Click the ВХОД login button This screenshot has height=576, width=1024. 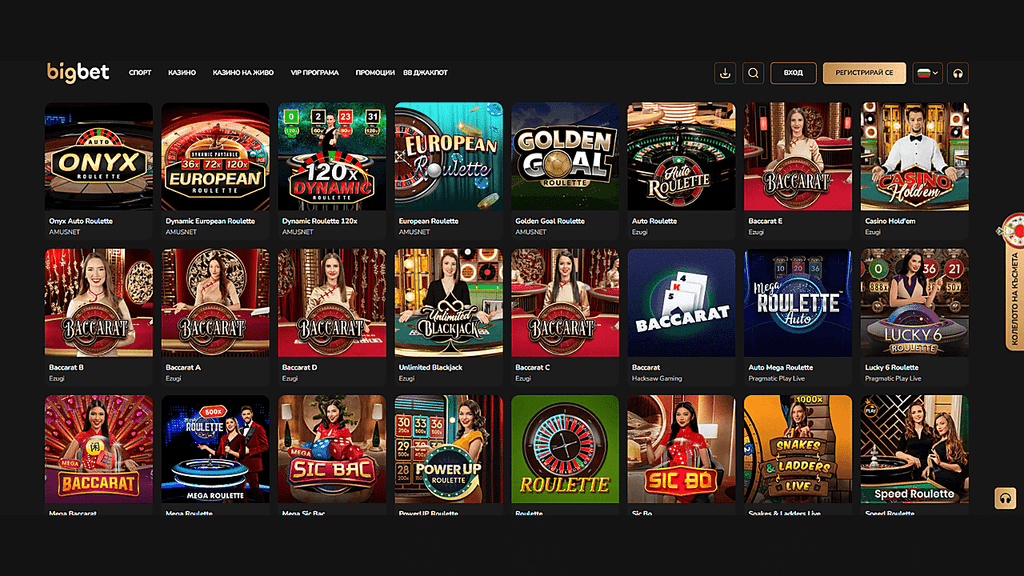tap(793, 73)
